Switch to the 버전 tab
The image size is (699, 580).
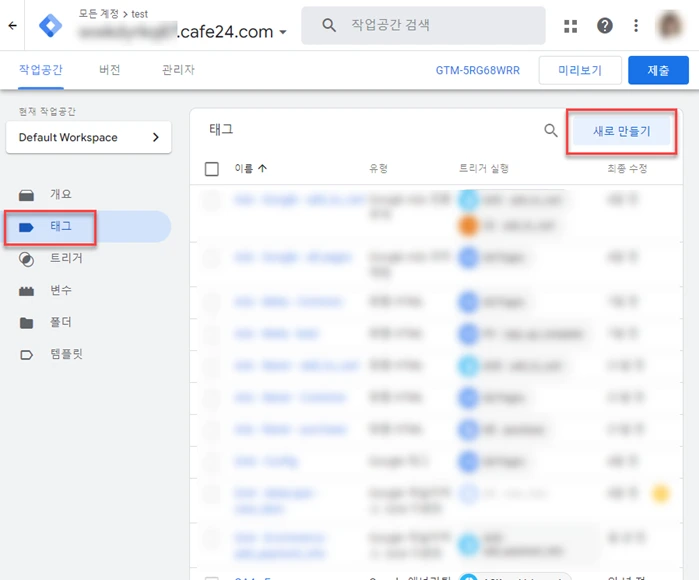click(110, 70)
